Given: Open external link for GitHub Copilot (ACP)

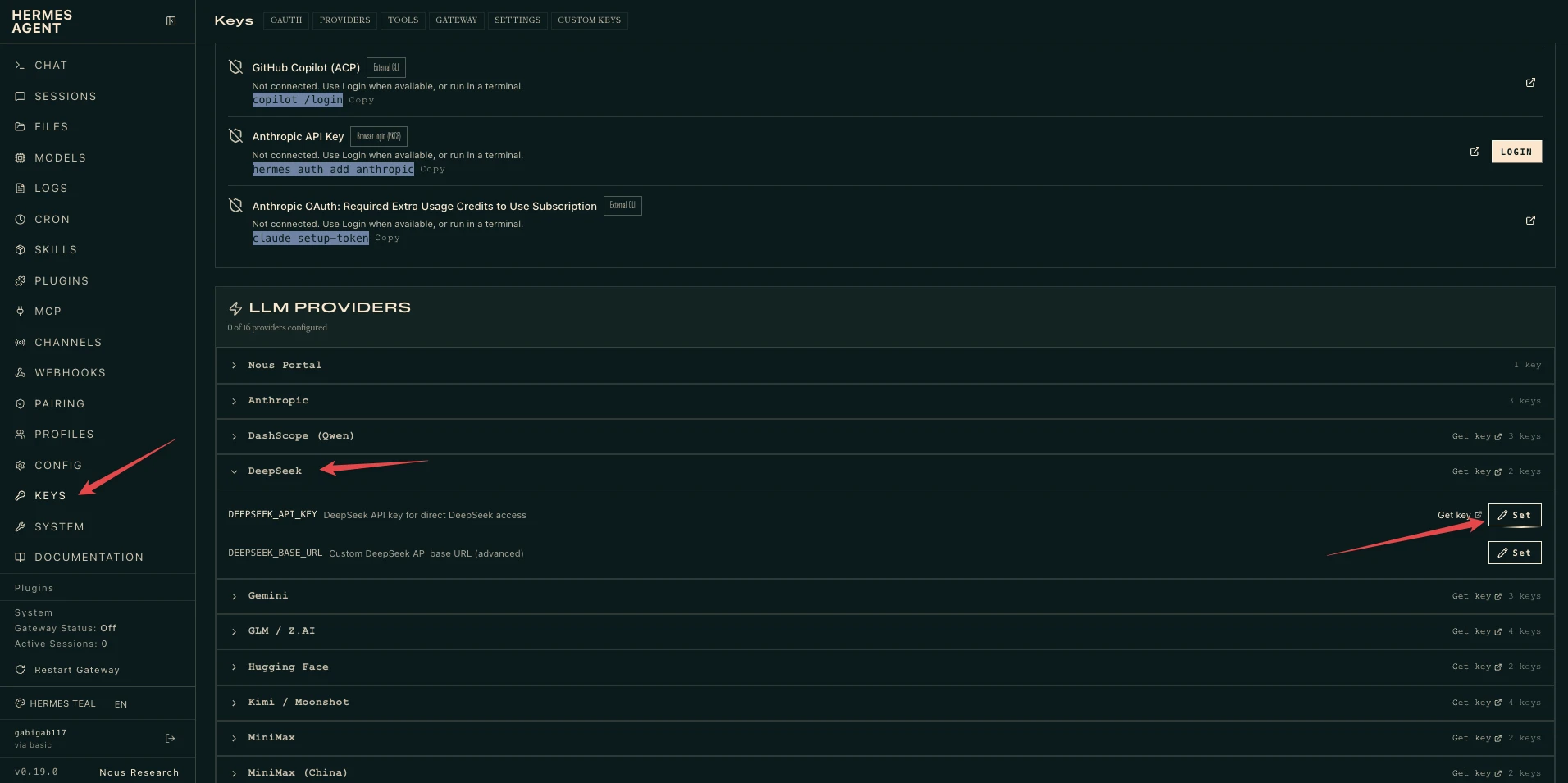Looking at the screenshot, I should point(1530,83).
